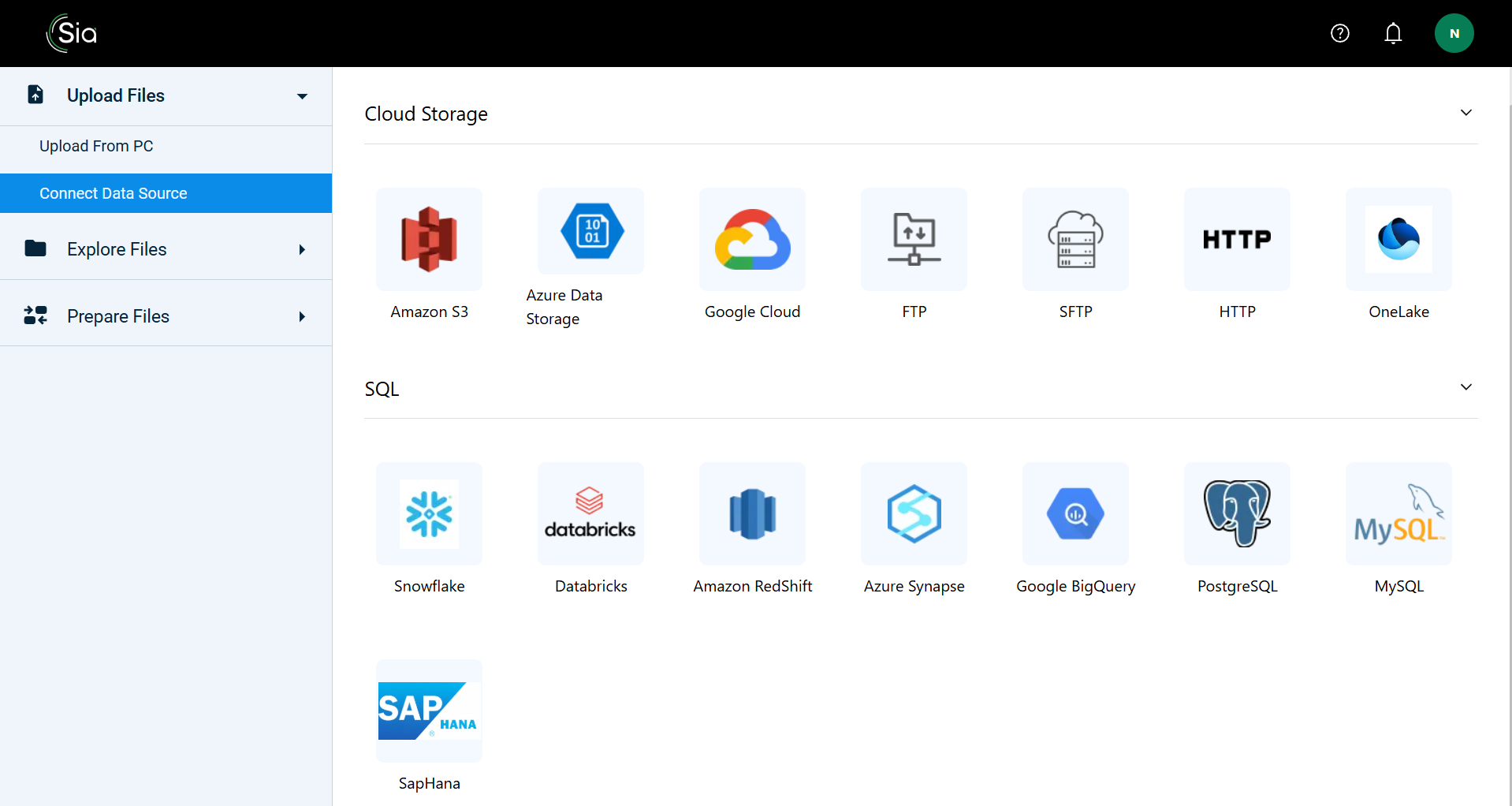The height and width of the screenshot is (806, 1512).
Task: Click the OneLake label text
Action: coord(1398,312)
